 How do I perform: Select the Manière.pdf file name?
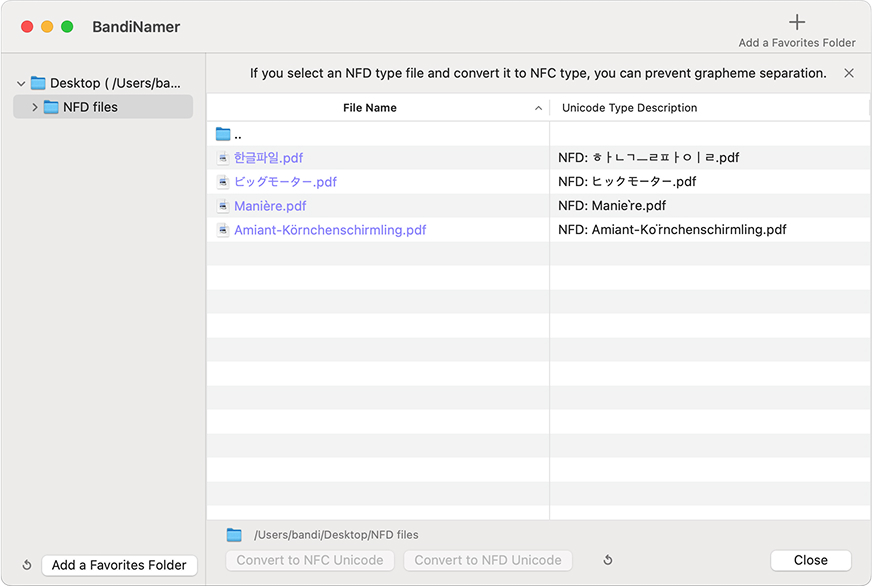(x=270, y=206)
